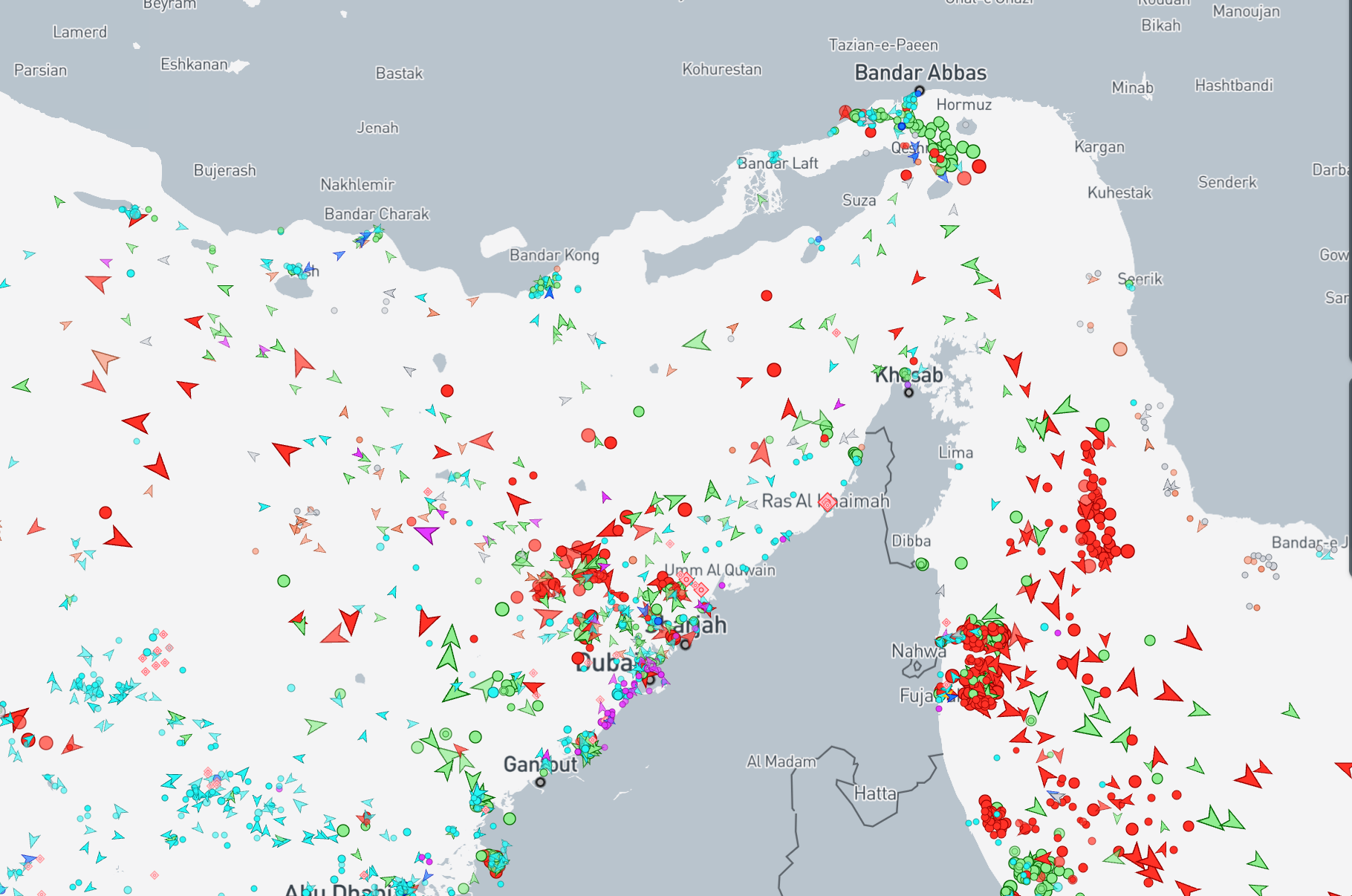1352x896 pixels.
Task: Click the Al Madam place label
Action: 781,762
